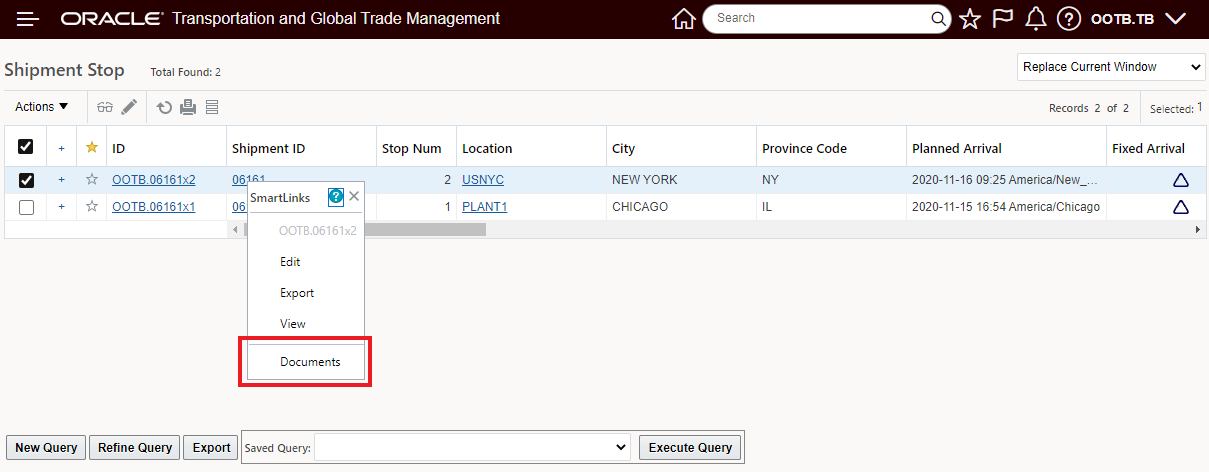Click the New Query button

[x=46, y=447]
